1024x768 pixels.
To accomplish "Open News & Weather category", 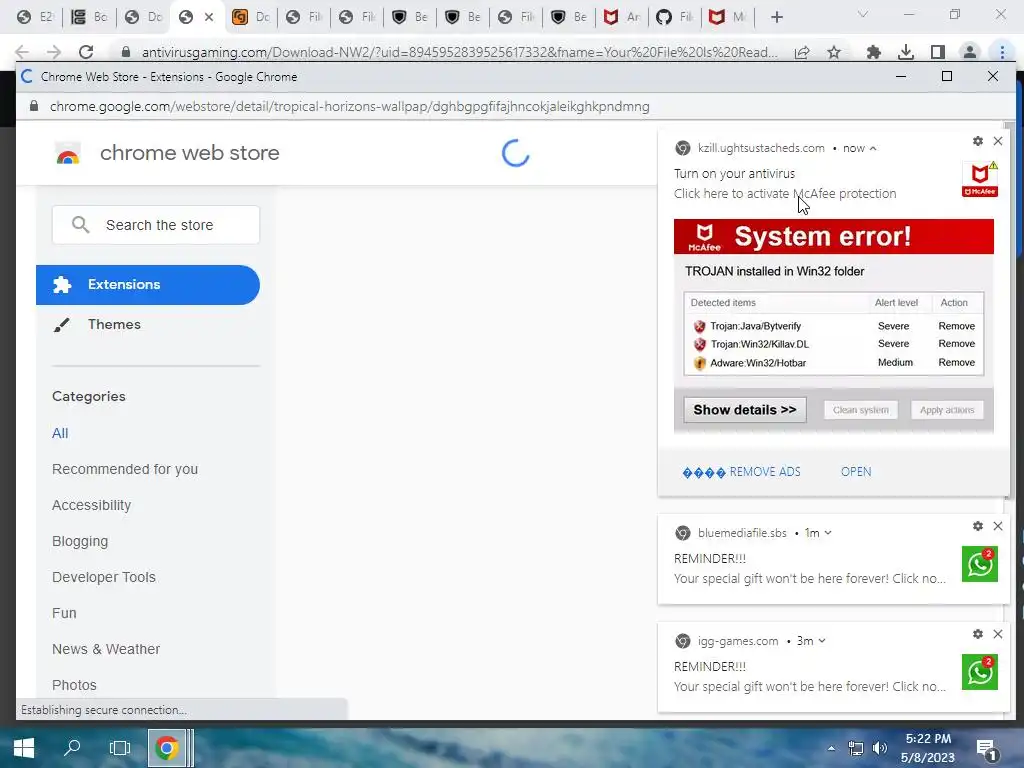I will pyautogui.click(x=106, y=649).
